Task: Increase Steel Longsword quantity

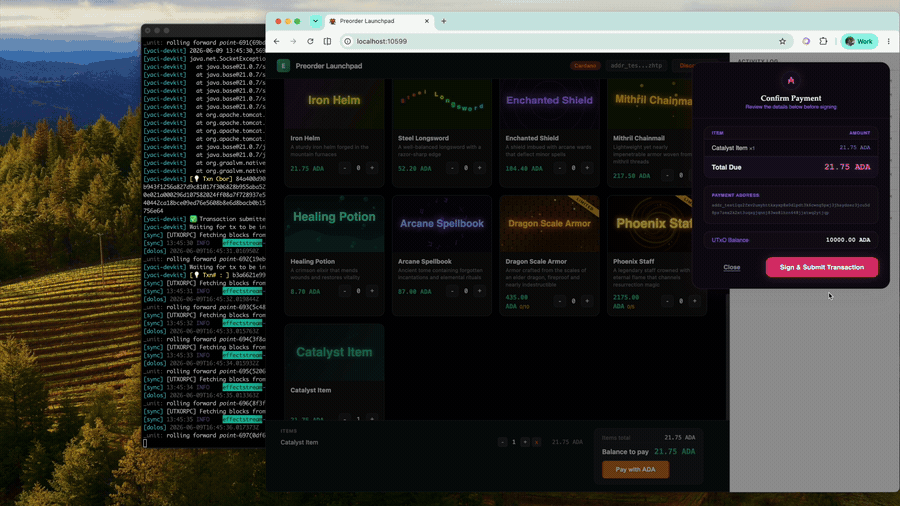Action: tap(479, 168)
